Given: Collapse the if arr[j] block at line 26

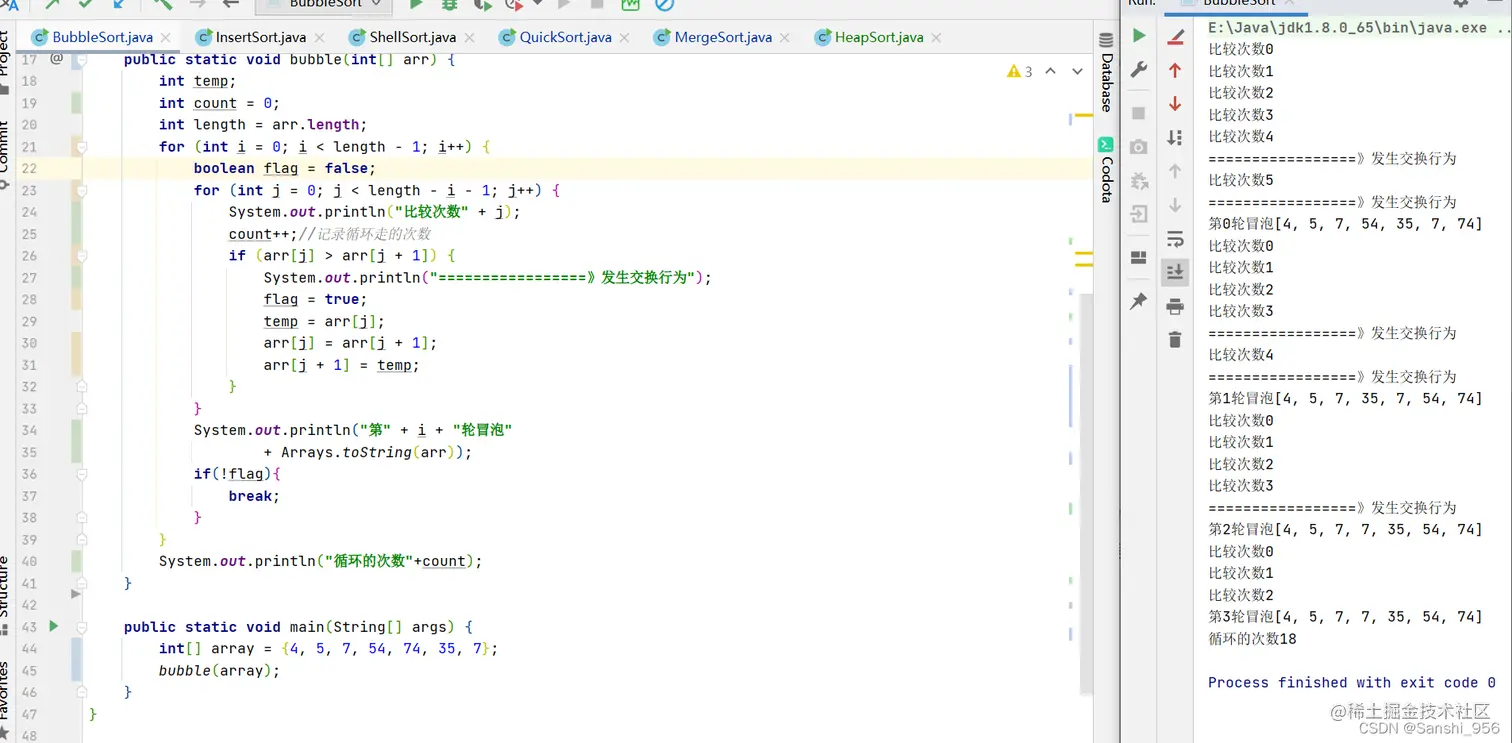Looking at the screenshot, I should [x=82, y=256].
